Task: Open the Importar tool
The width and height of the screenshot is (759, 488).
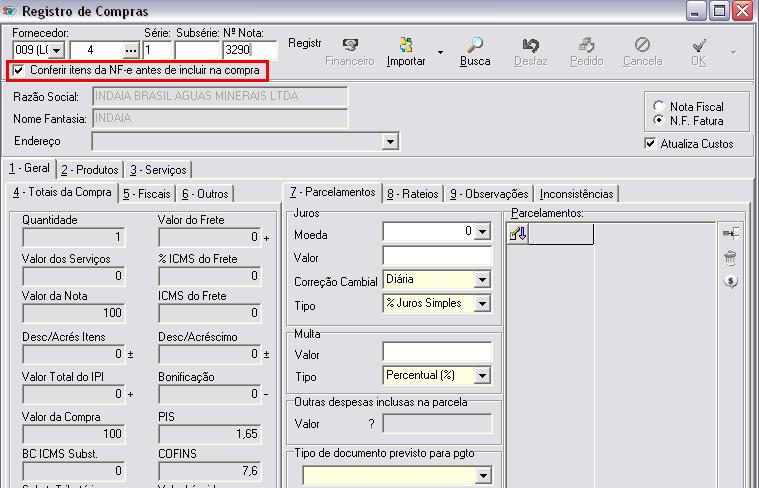Action: pos(406,47)
